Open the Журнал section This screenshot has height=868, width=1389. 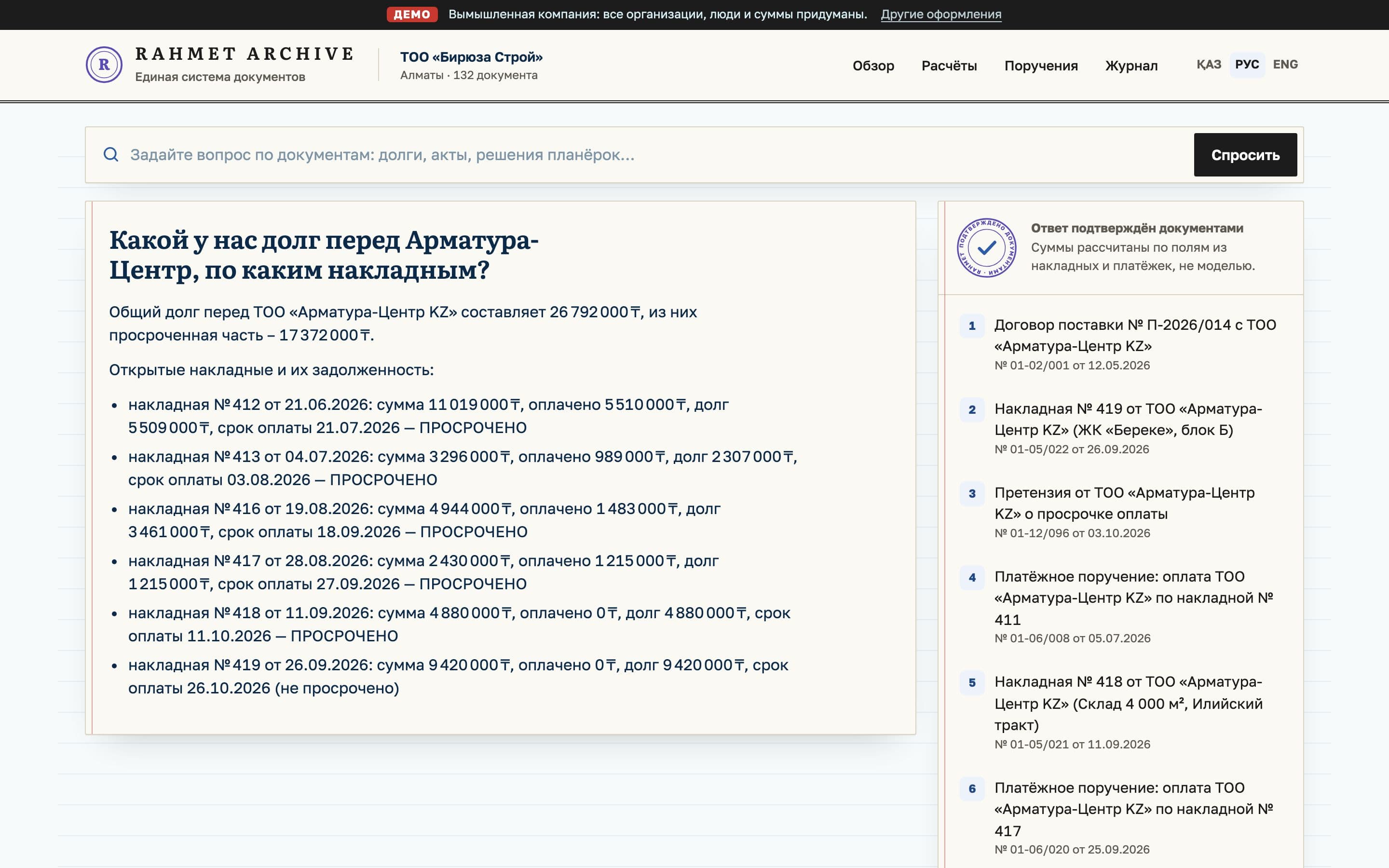pyautogui.click(x=1131, y=66)
